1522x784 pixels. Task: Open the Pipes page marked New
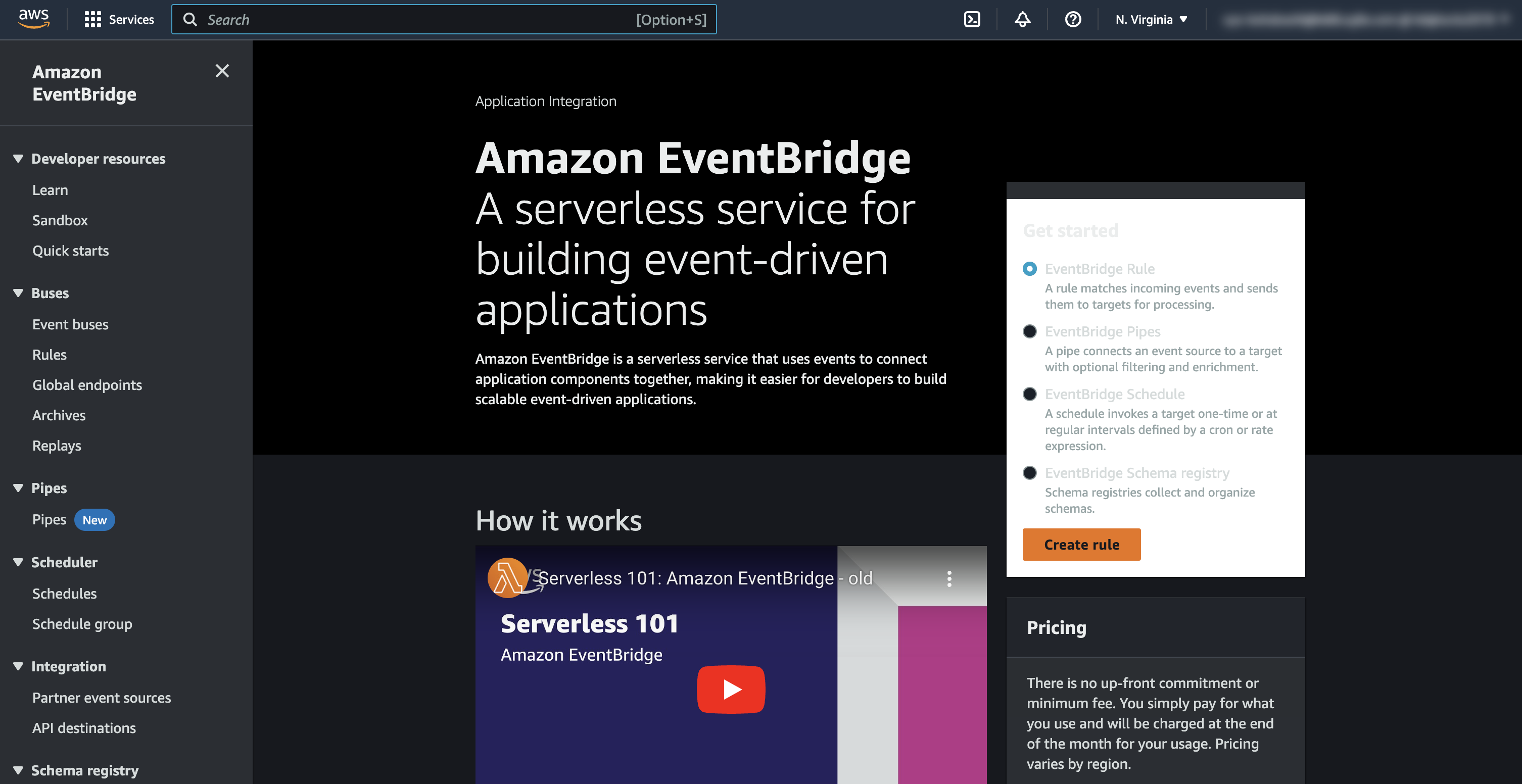tap(49, 519)
